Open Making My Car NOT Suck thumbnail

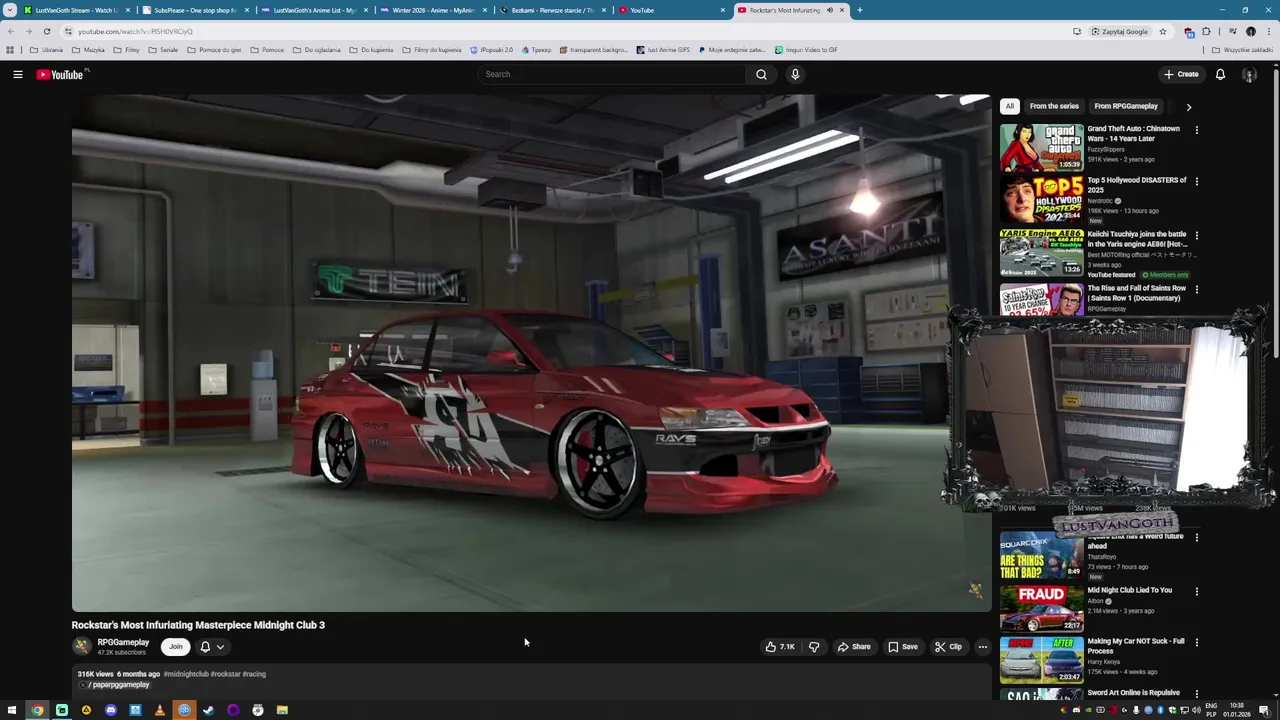(1041, 660)
